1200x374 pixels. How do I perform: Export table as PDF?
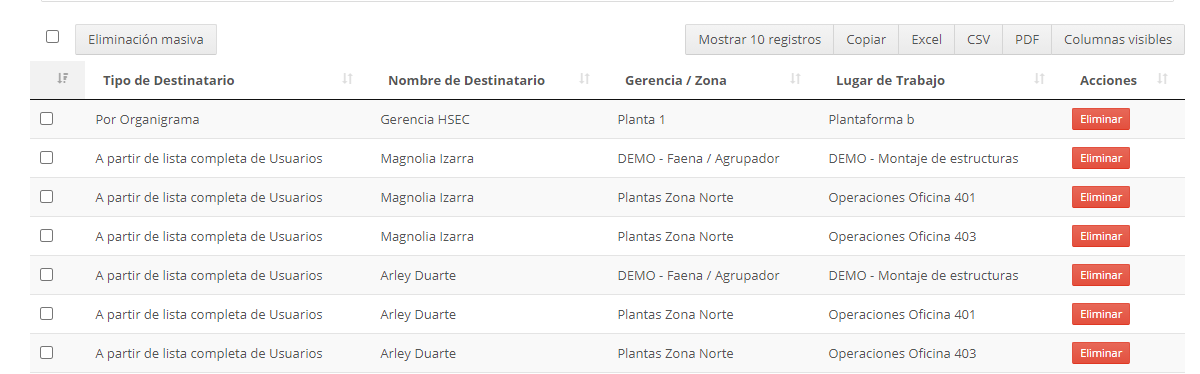pos(1027,40)
